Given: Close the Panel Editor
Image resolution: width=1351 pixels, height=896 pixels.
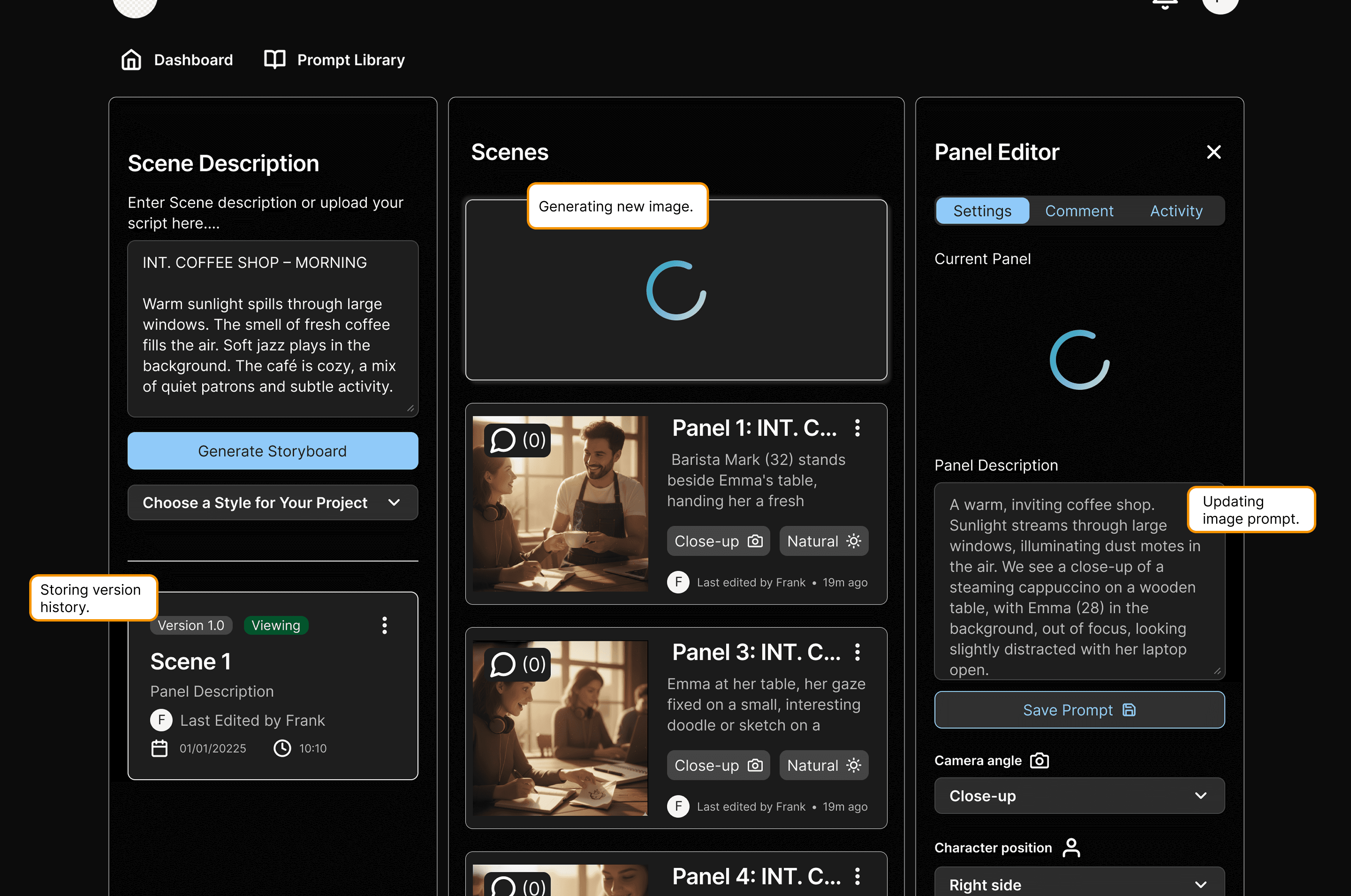Looking at the screenshot, I should [1213, 152].
